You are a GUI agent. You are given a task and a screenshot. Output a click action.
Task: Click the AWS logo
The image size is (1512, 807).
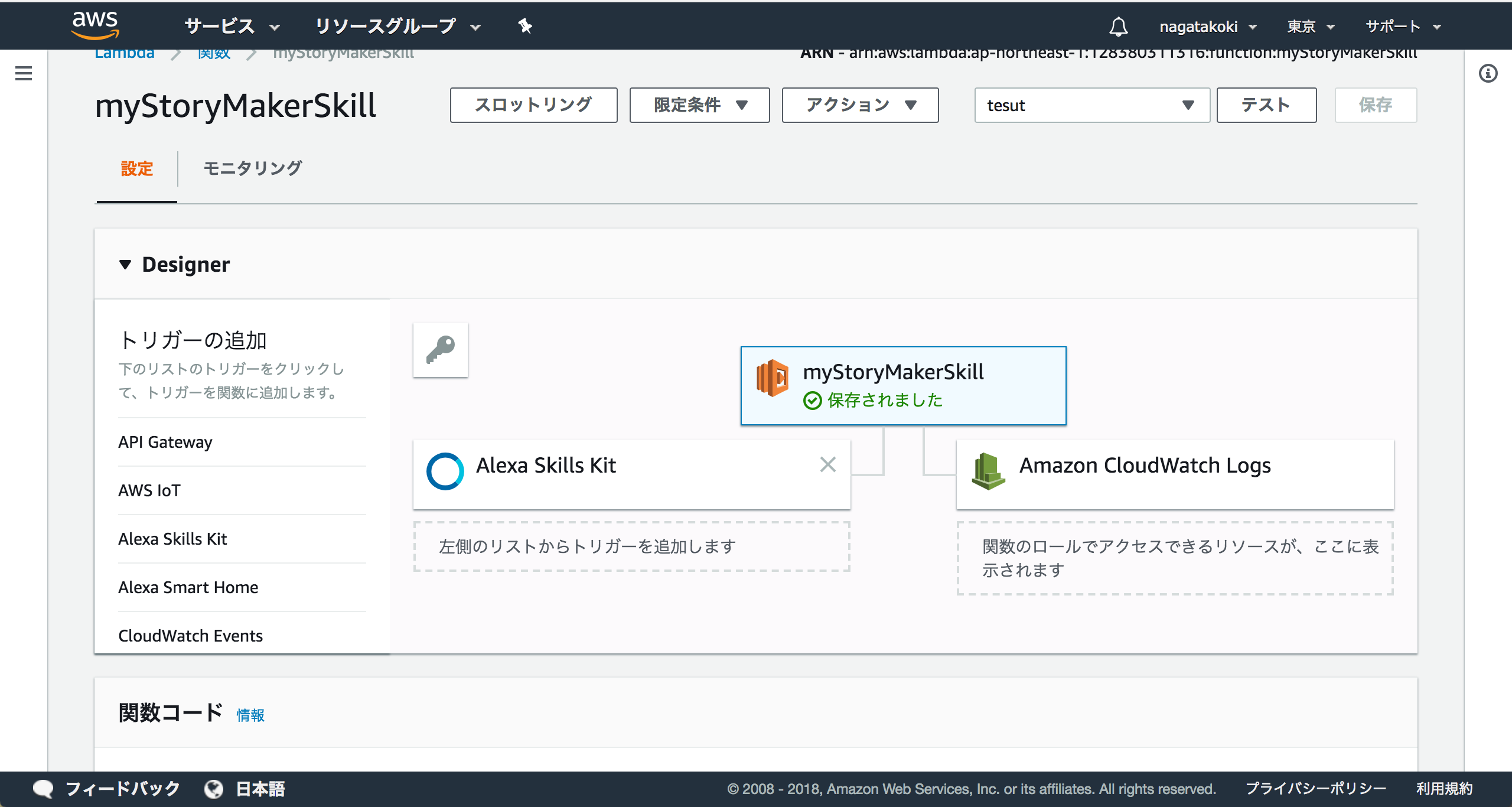[x=95, y=25]
